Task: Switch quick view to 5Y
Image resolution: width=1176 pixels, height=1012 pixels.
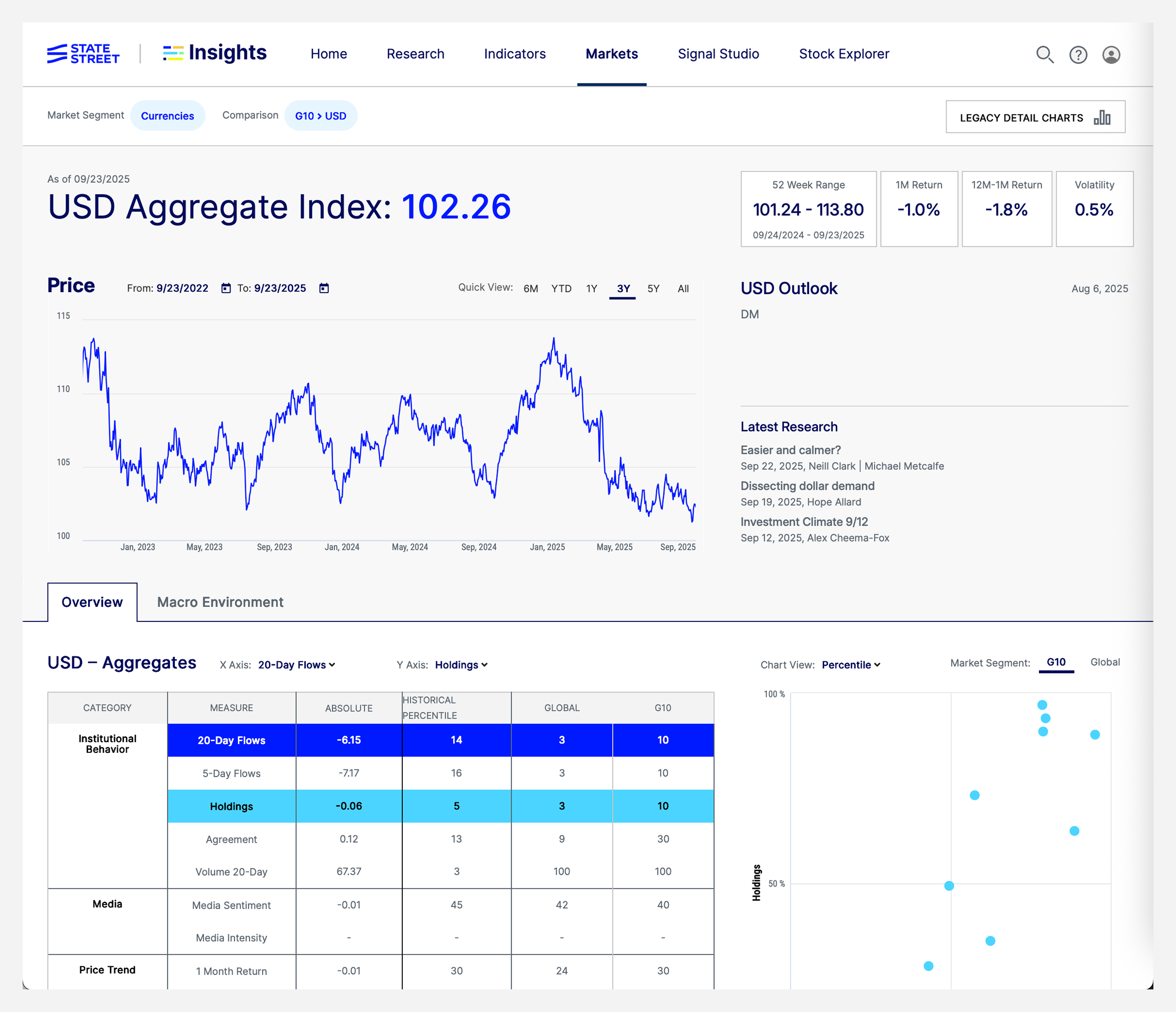Action: (x=653, y=288)
